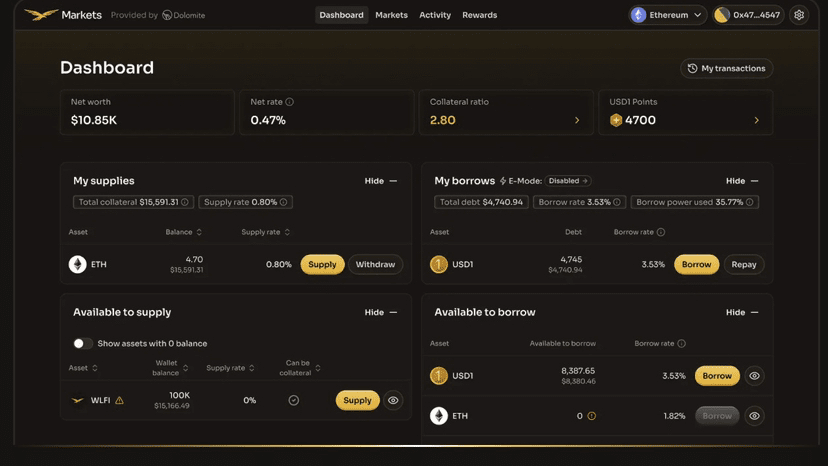The image size is (828, 466).
Task: Toggle Show assets with 0 balance
Action: coord(82,343)
